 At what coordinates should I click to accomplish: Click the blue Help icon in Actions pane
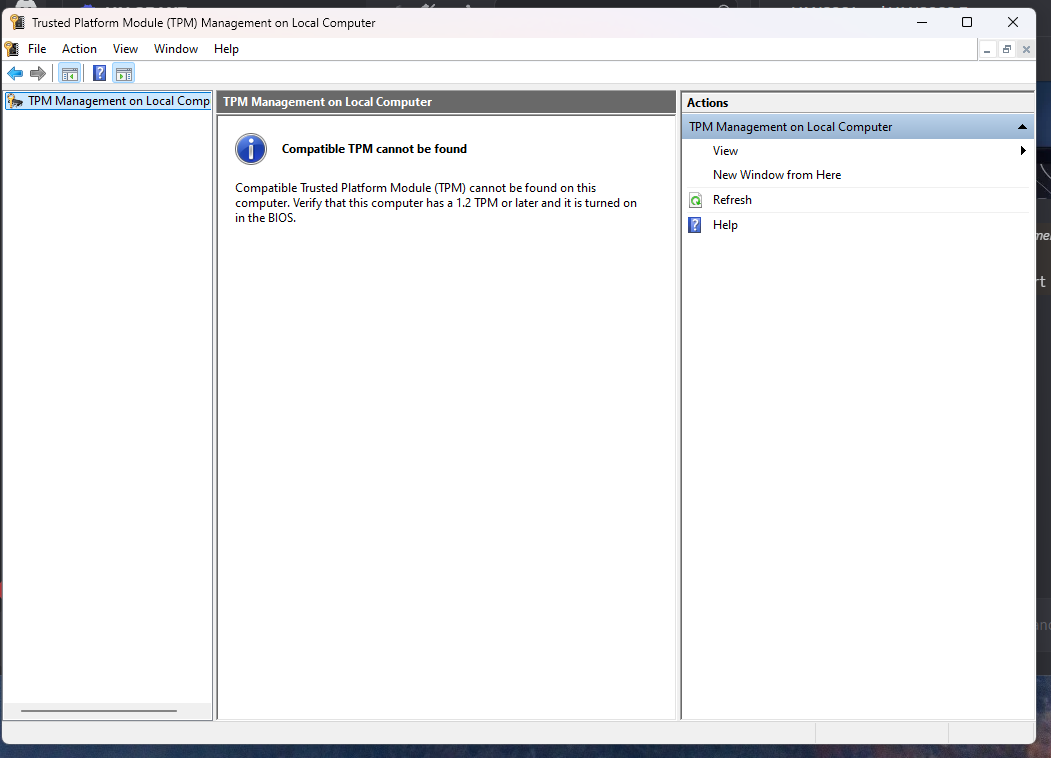point(695,225)
